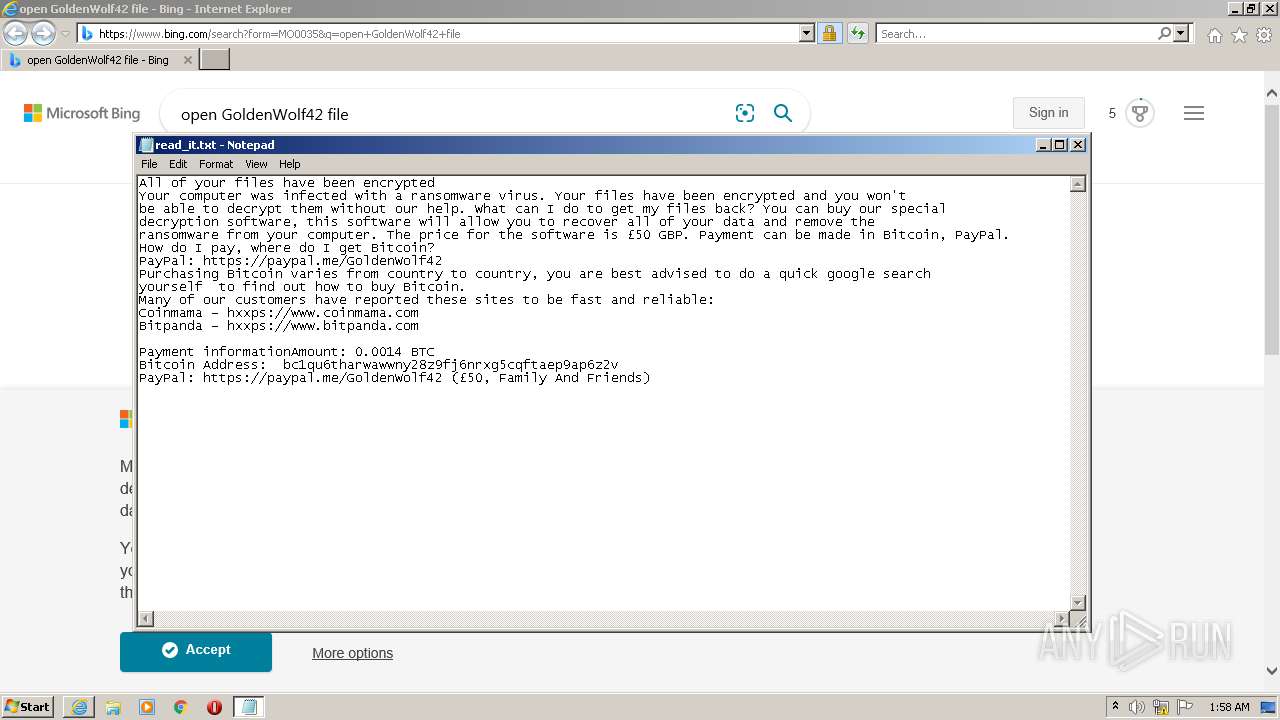Click Notepad vertical scrollbar down arrow

pyautogui.click(x=1078, y=602)
